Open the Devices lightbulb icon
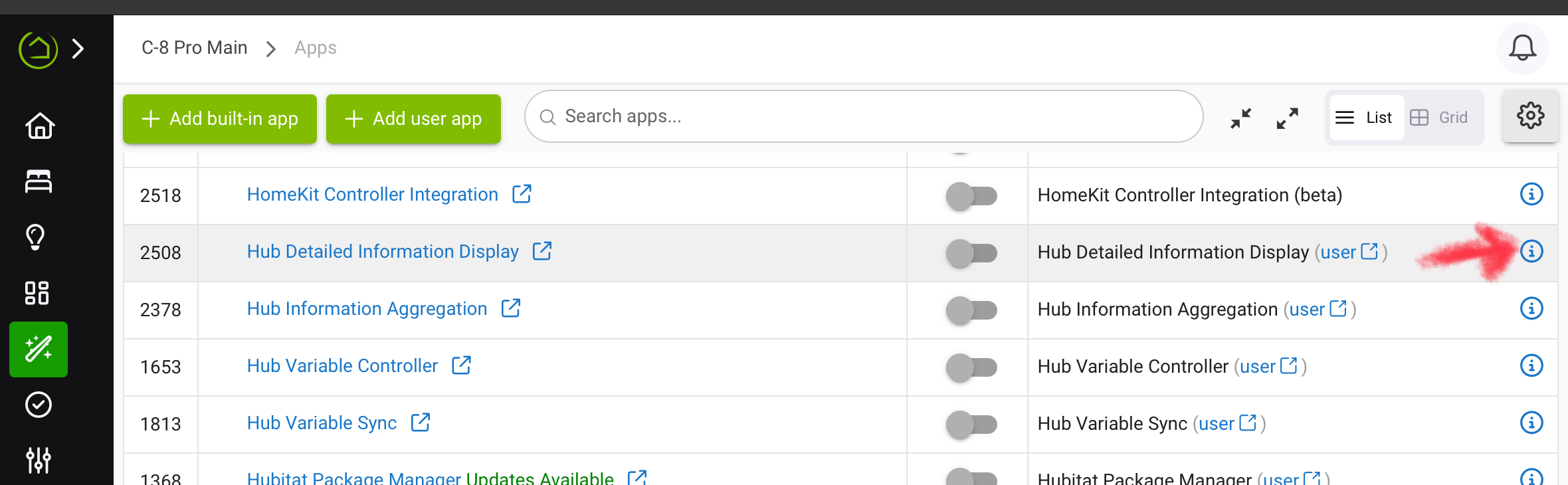The height and width of the screenshot is (485, 1568). tap(36, 237)
